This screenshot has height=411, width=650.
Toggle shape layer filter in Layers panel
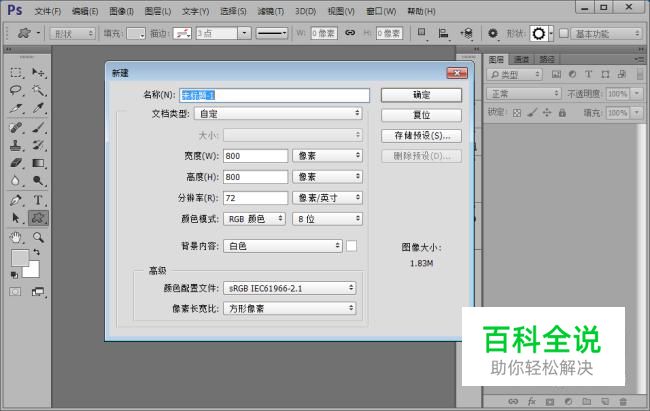point(605,75)
